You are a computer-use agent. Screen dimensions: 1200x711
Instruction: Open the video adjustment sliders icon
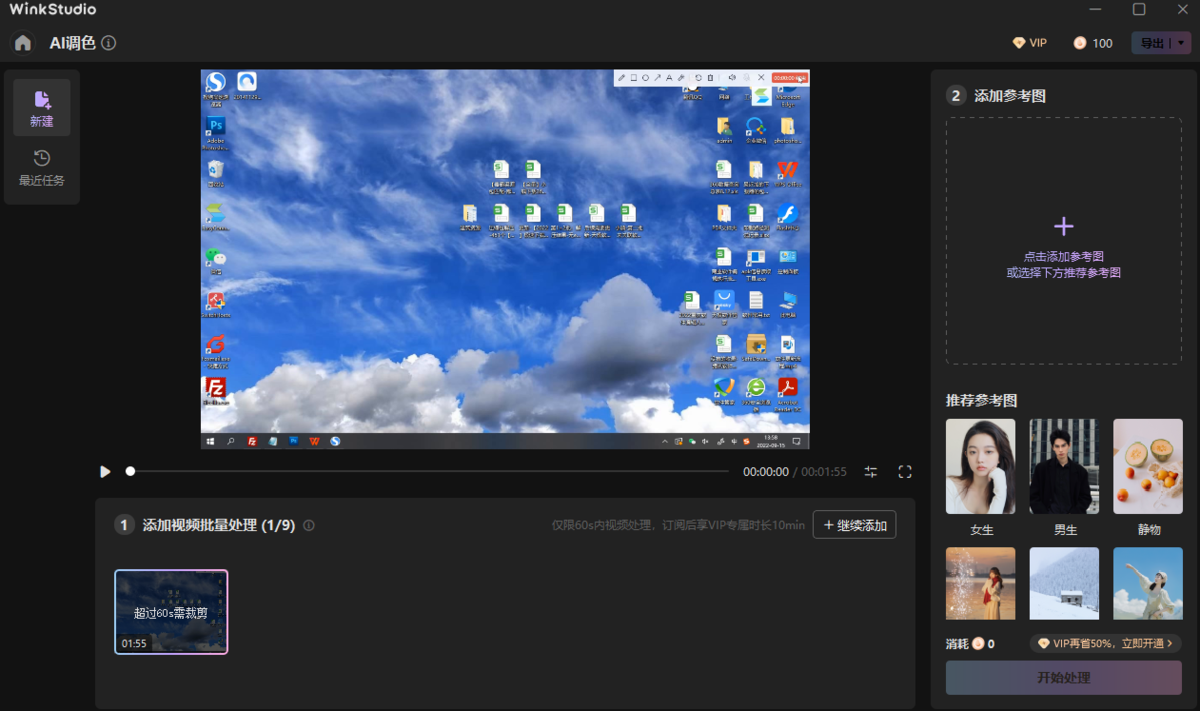tap(869, 471)
